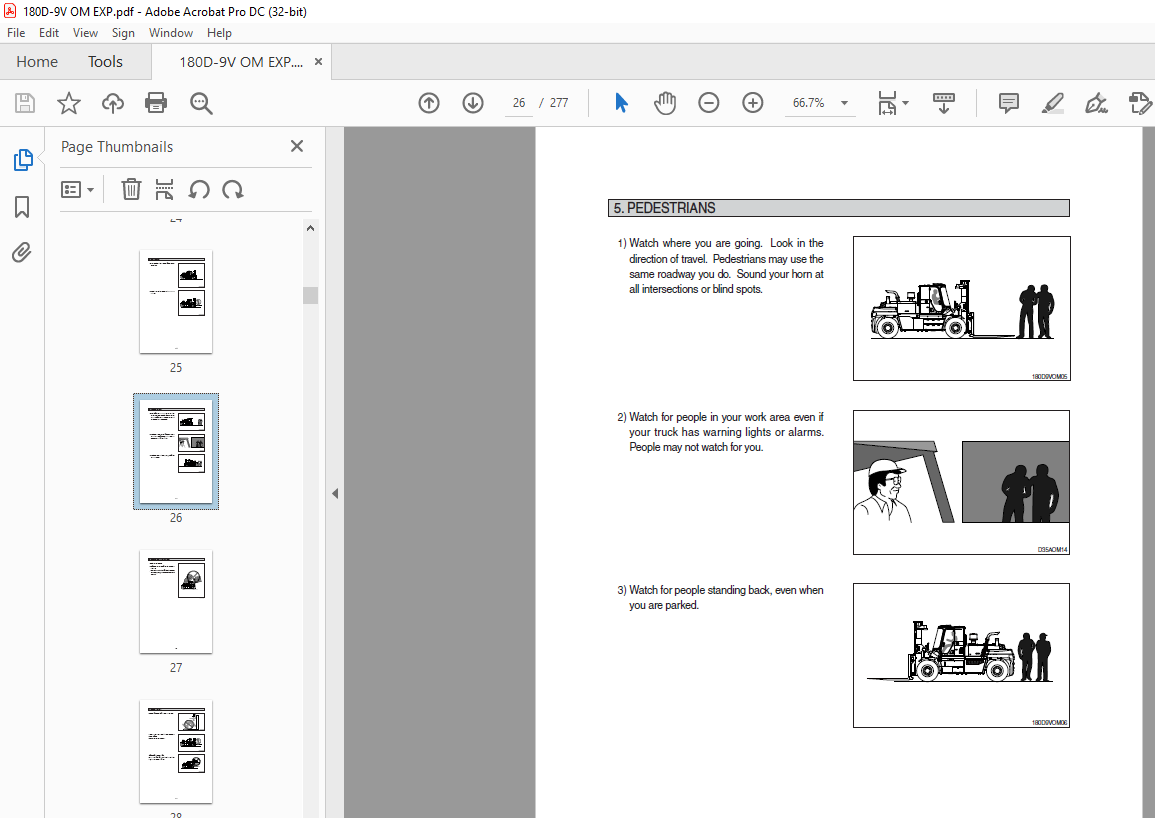
Task: Select the Add comment tool
Action: coord(1008,103)
